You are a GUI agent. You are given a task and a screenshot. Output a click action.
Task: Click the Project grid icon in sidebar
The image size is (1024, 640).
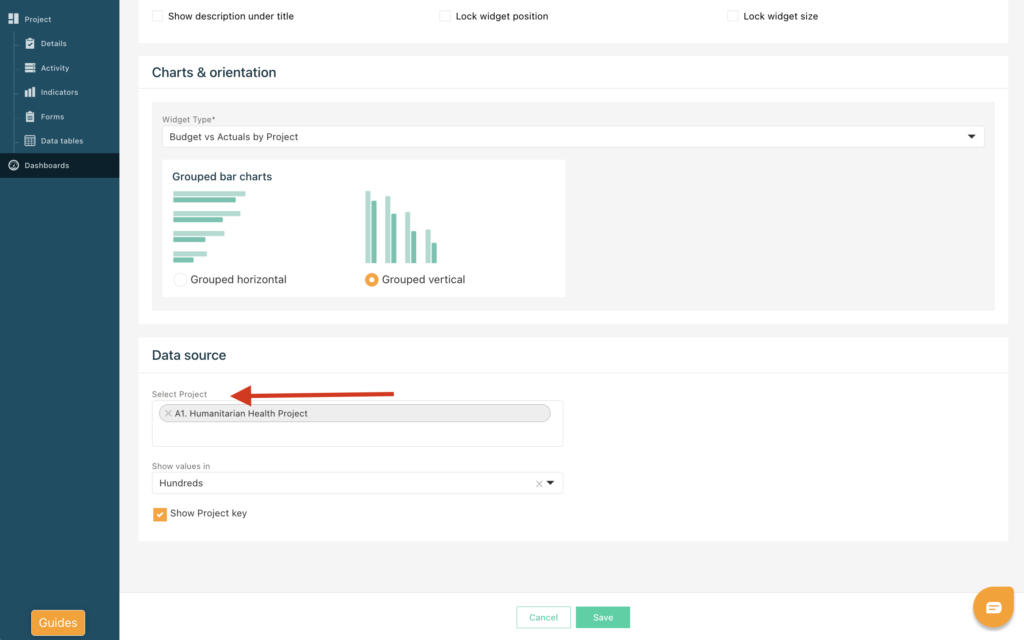coord(13,19)
